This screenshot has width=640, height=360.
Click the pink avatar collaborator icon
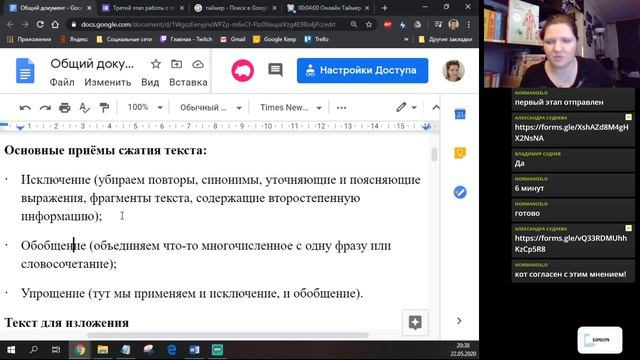click(243, 70)
